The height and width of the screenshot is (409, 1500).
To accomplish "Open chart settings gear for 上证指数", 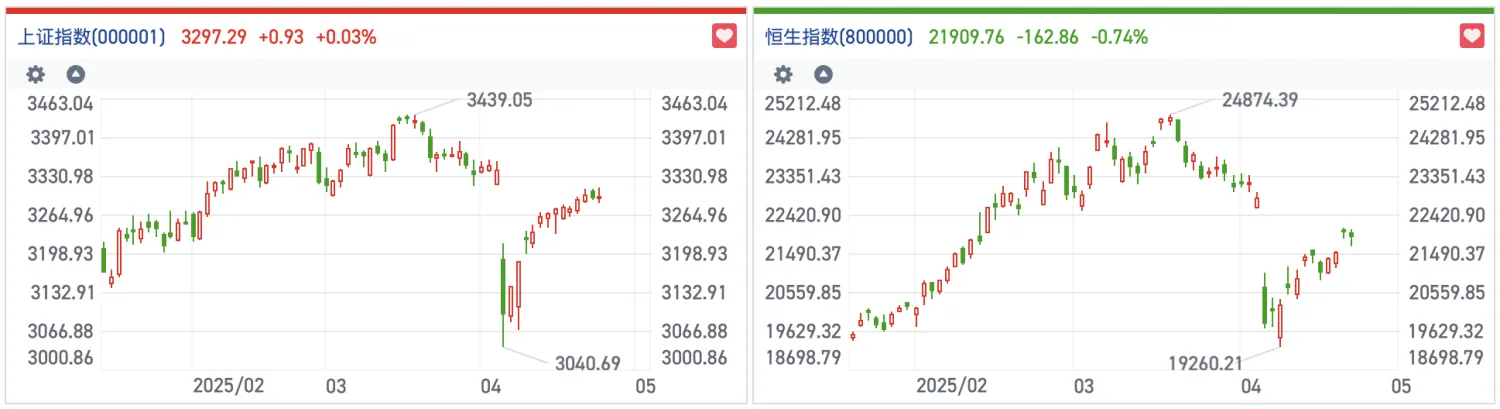I will [36, 74].
